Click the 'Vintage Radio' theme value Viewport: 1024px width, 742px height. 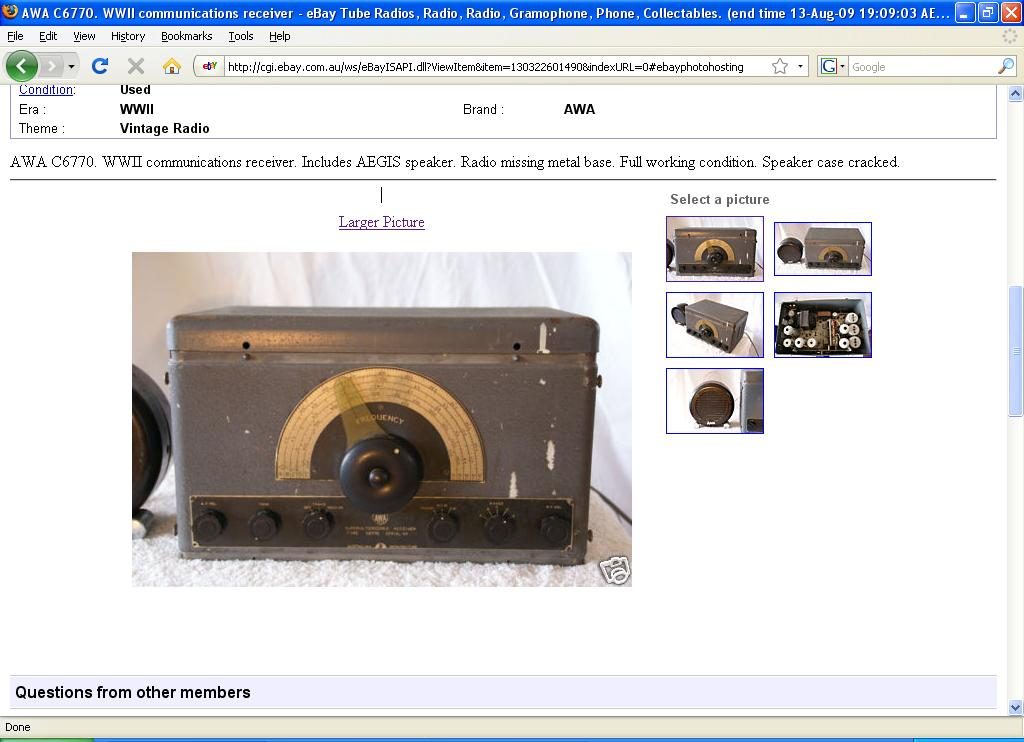tap(165, 129)
